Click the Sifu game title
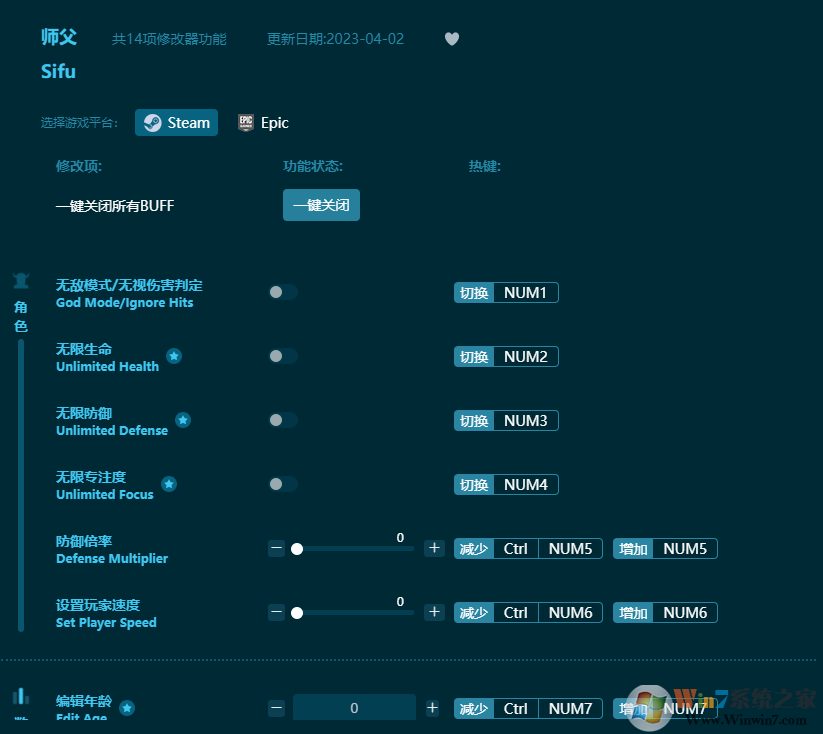Screen dimensions: 823x734 (x=58, y=71)
